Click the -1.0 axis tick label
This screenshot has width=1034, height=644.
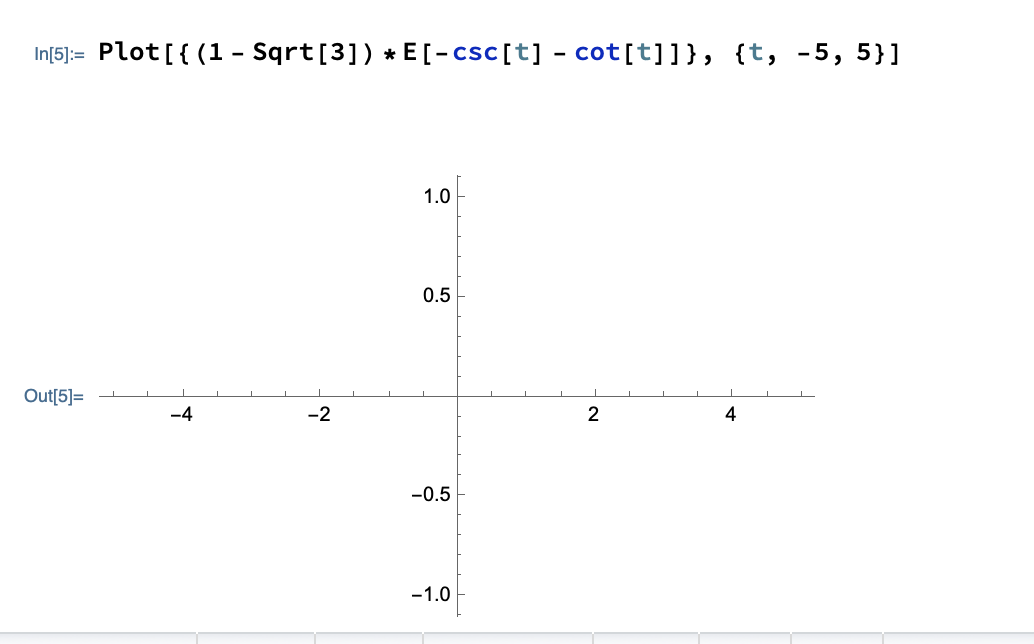tap(429, 593)
